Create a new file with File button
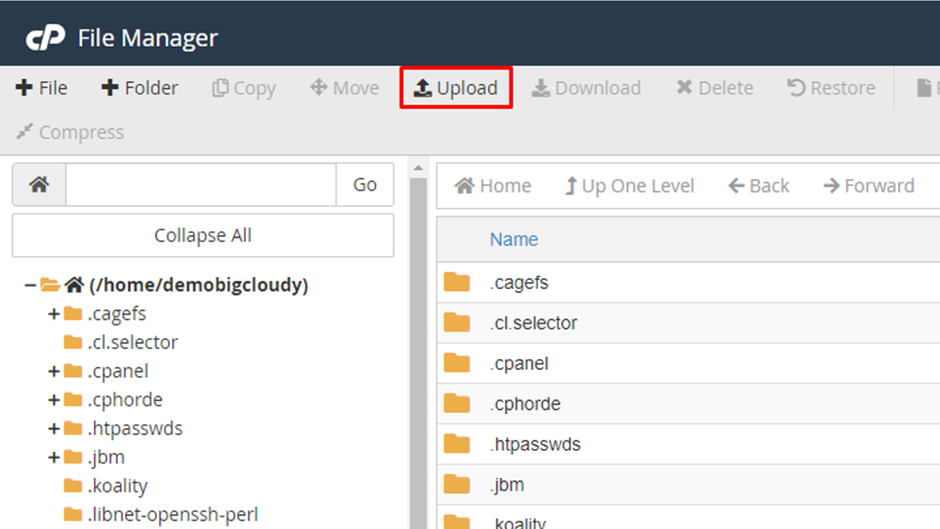The height and width of the screenshot is (529, 940). click(x=41, y=88)
